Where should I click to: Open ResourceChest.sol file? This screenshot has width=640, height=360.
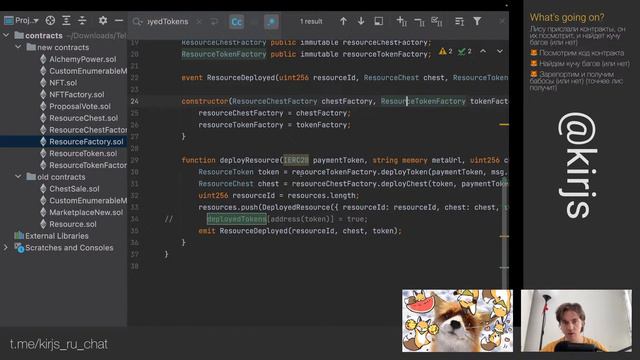tap(83, 118)
